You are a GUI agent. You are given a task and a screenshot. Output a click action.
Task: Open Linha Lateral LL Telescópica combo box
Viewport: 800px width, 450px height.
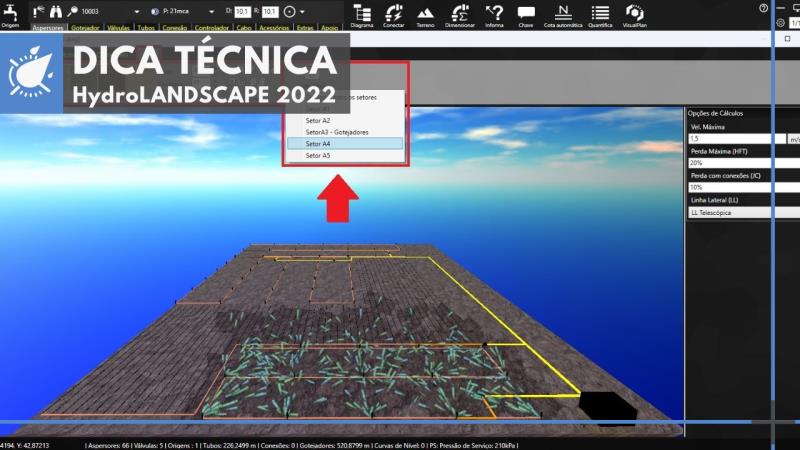[744, 213]
